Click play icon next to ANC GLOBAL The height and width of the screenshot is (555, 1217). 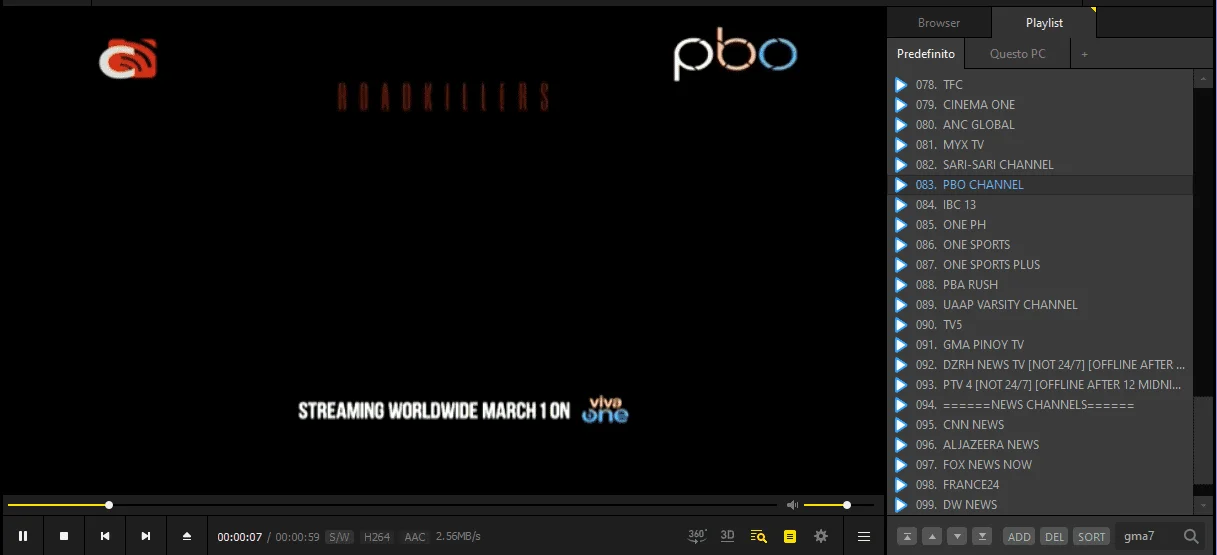pyautogui.click(x=901, y=125)
